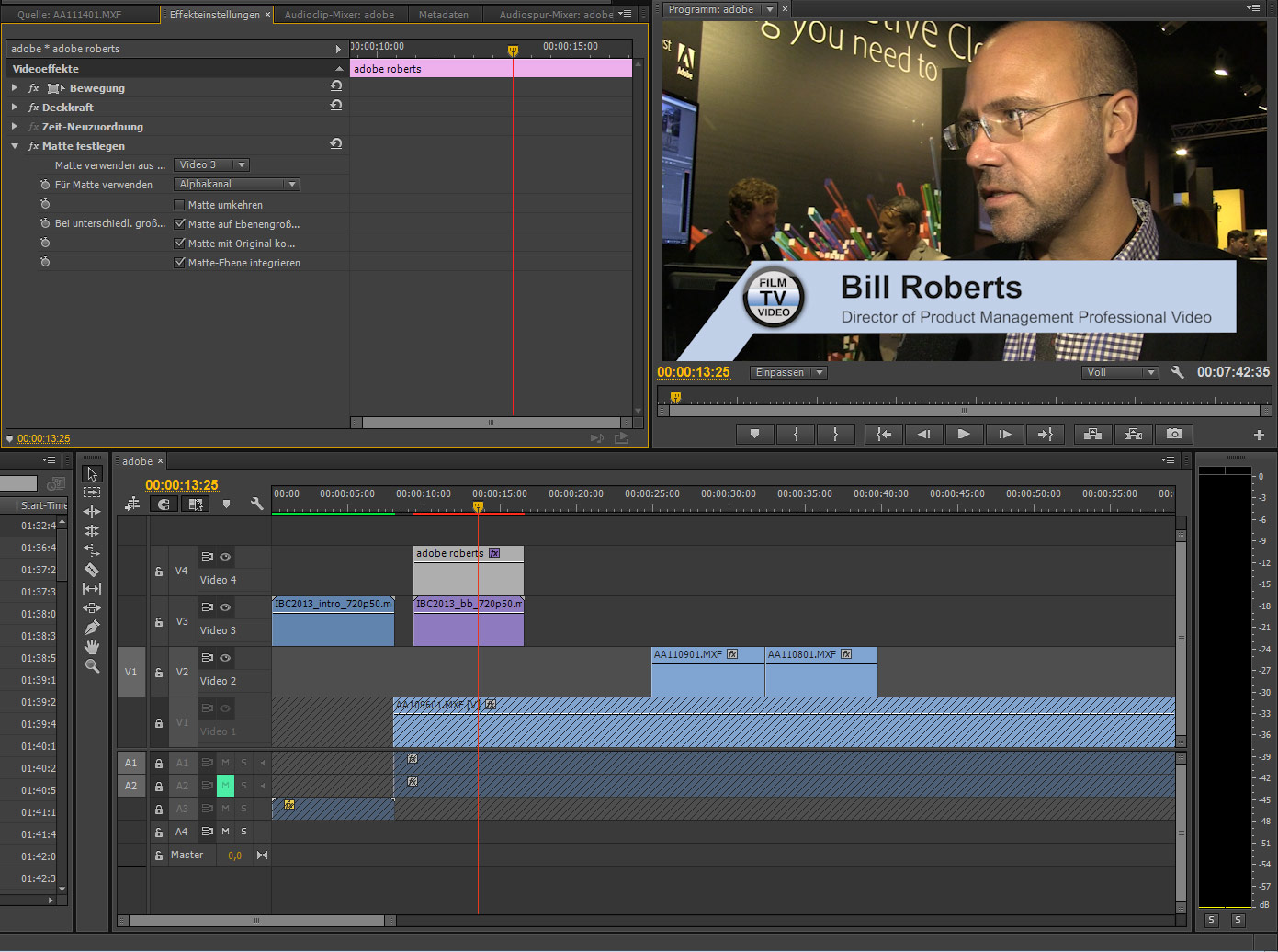Select the Slide tool
This screenshot has height=952, width=1278.
pyautogui.click(x=92, y=608)
